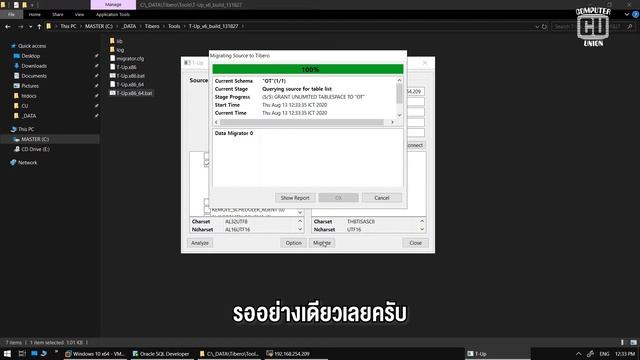Image resolution: width=640 pixels, height=360 pixels.
Task: Click the Option button in T-Up
Action: [293, 243]
